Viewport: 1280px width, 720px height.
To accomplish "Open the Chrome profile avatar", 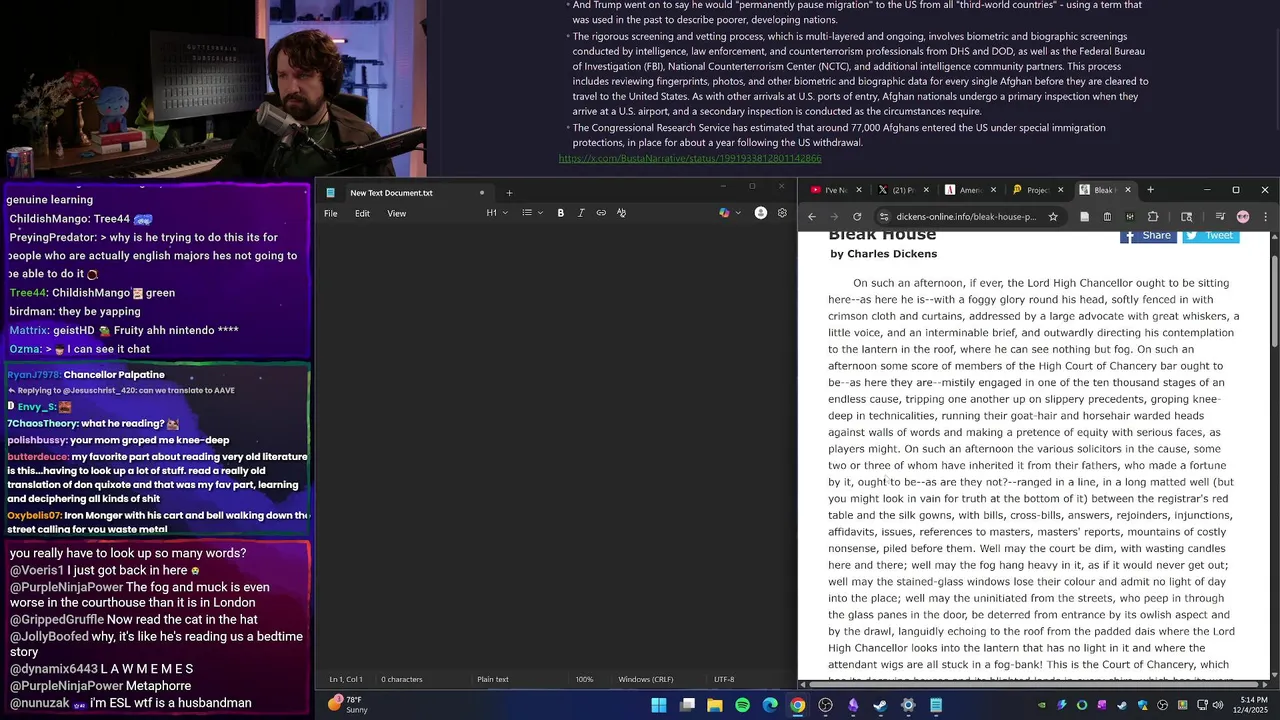I will click(x=1243, y=216).
